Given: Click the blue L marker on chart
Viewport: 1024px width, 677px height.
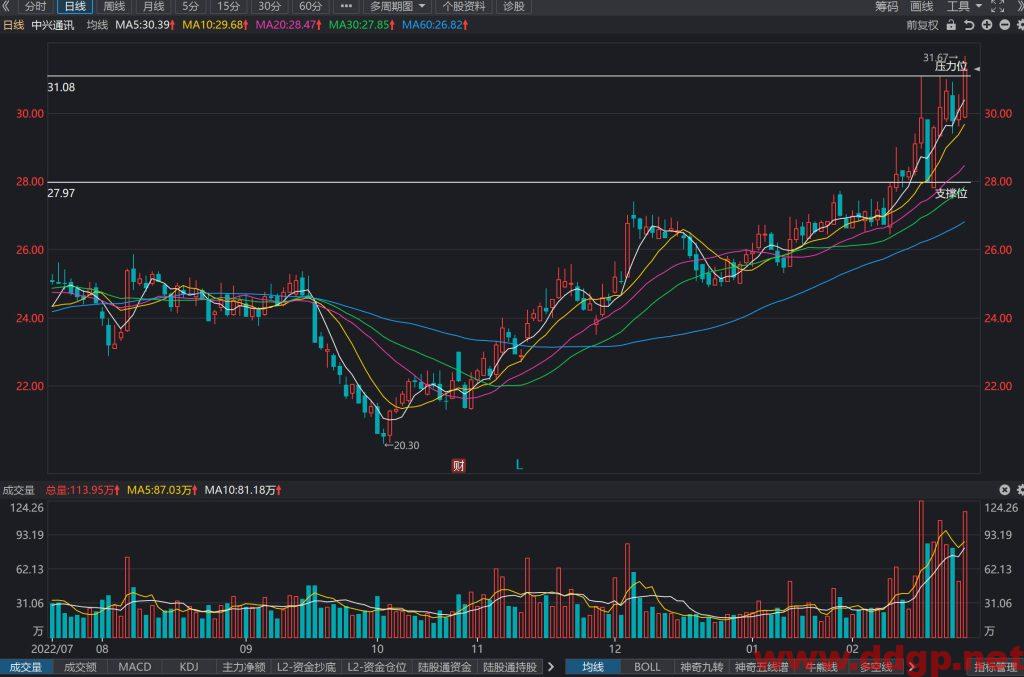Looking at the screenshot, I should [519, 465].
